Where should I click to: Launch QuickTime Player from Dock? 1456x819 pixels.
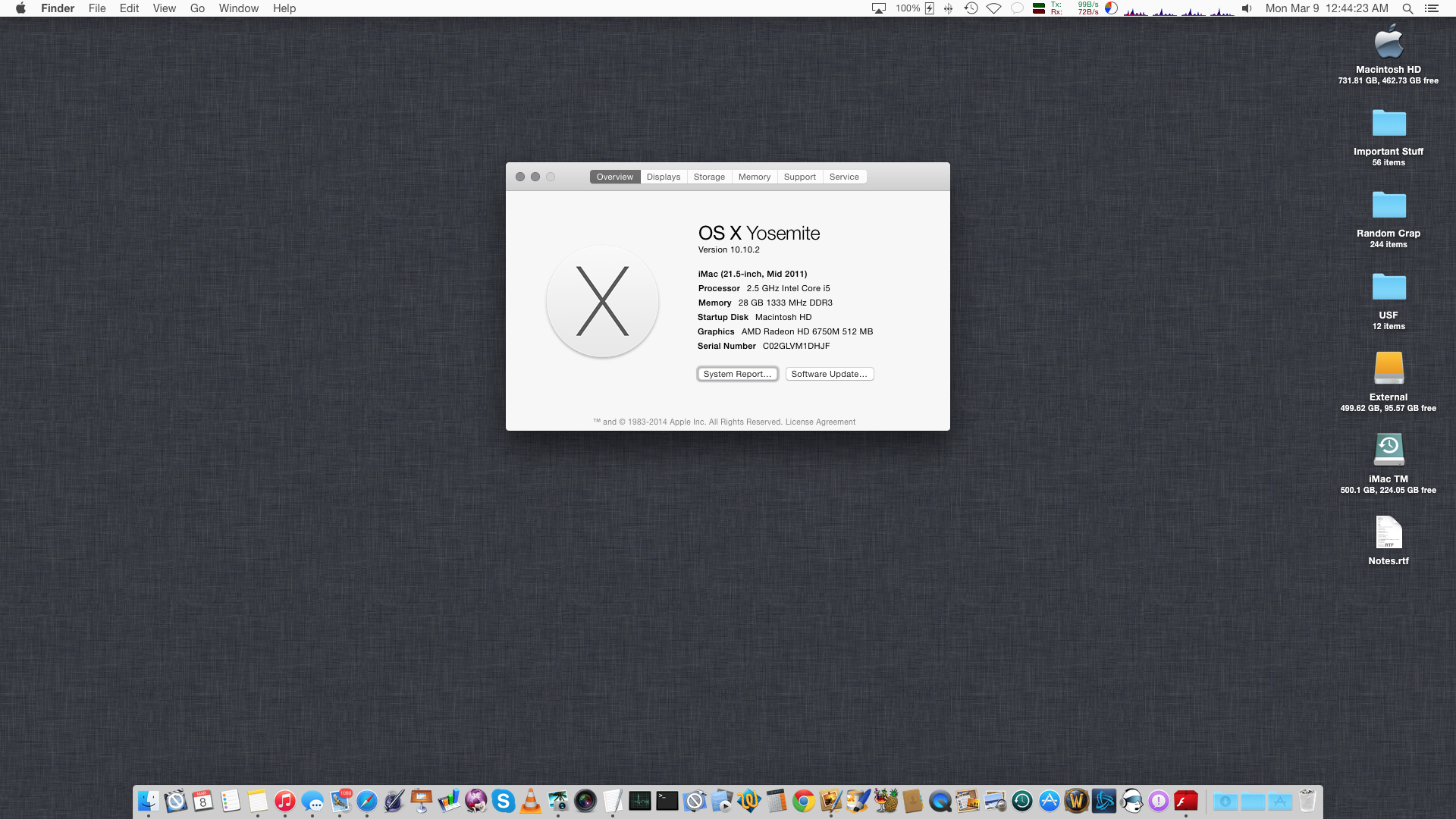pyautogui.click(x=940, y=801)
